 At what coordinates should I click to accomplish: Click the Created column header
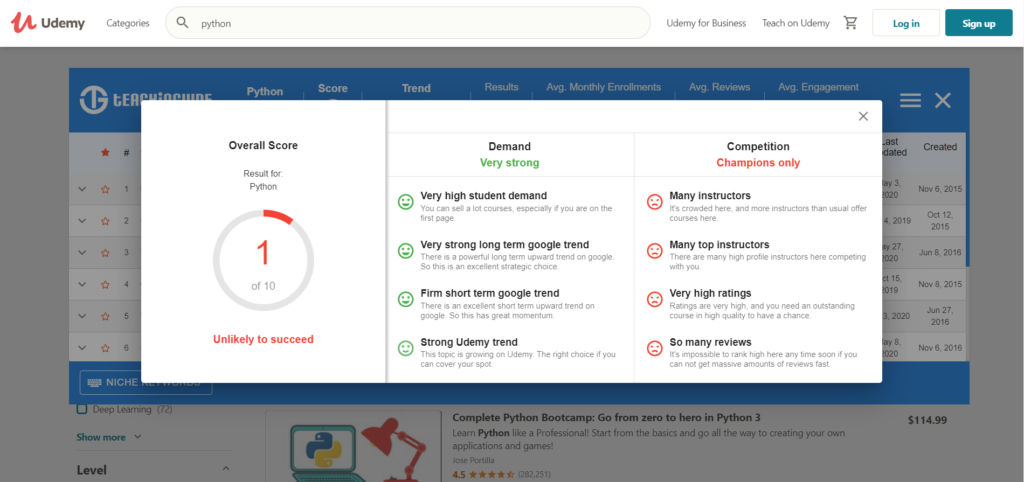click(x=940, y=147)
